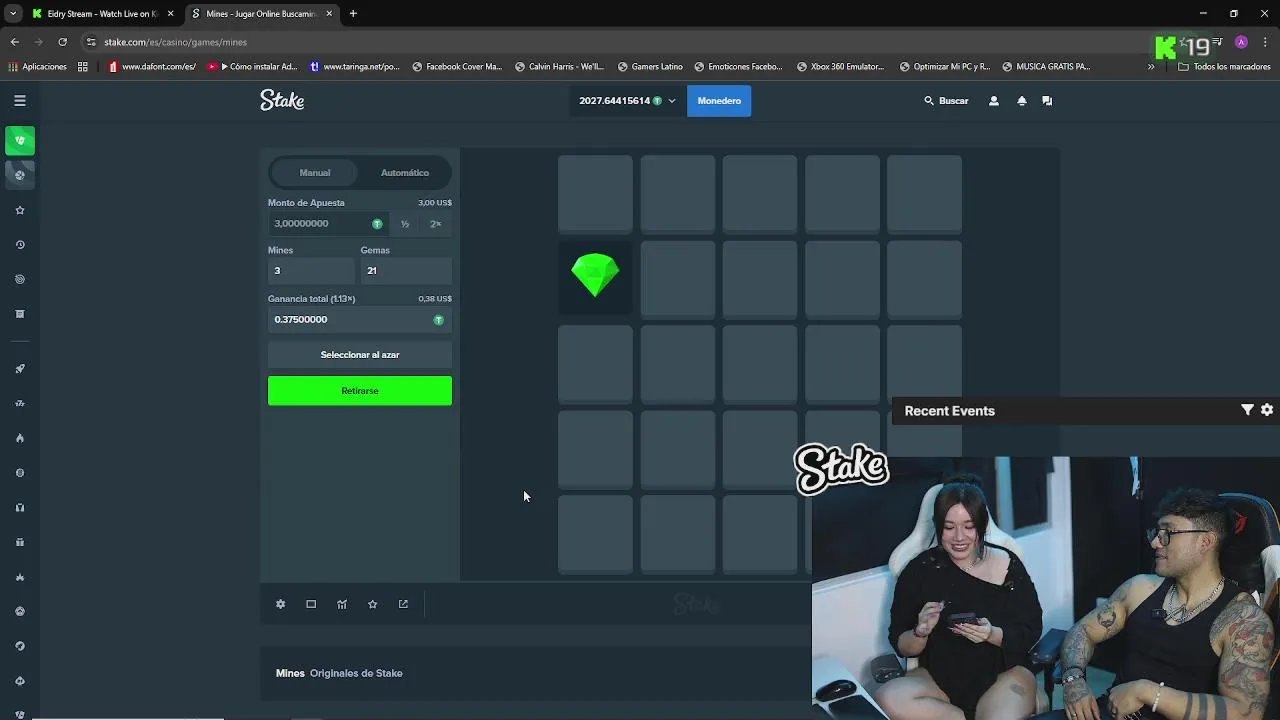Expand the hidden bookmarks overflow chevron
Image resolution: width=1280 pixels, height=720 pixels.
(1150, 67)
